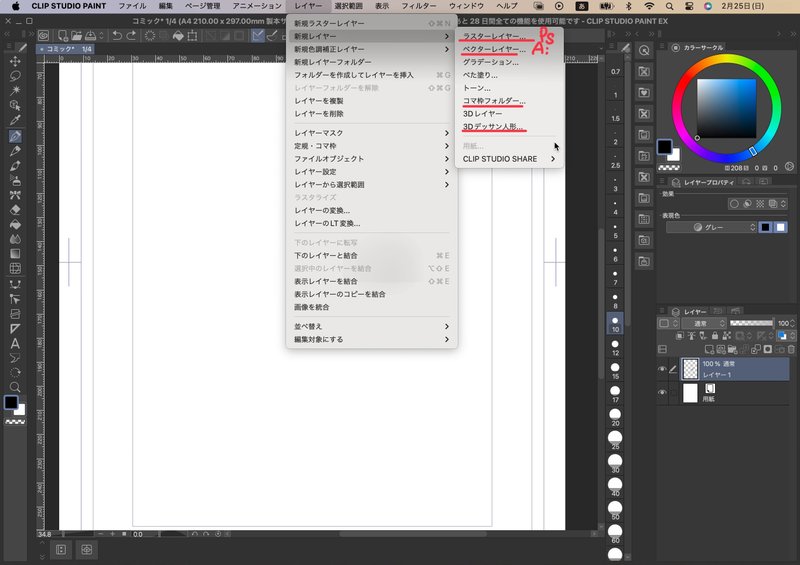Click the Undo arrow in command bar
800x565 pixels.
[117, 35]
